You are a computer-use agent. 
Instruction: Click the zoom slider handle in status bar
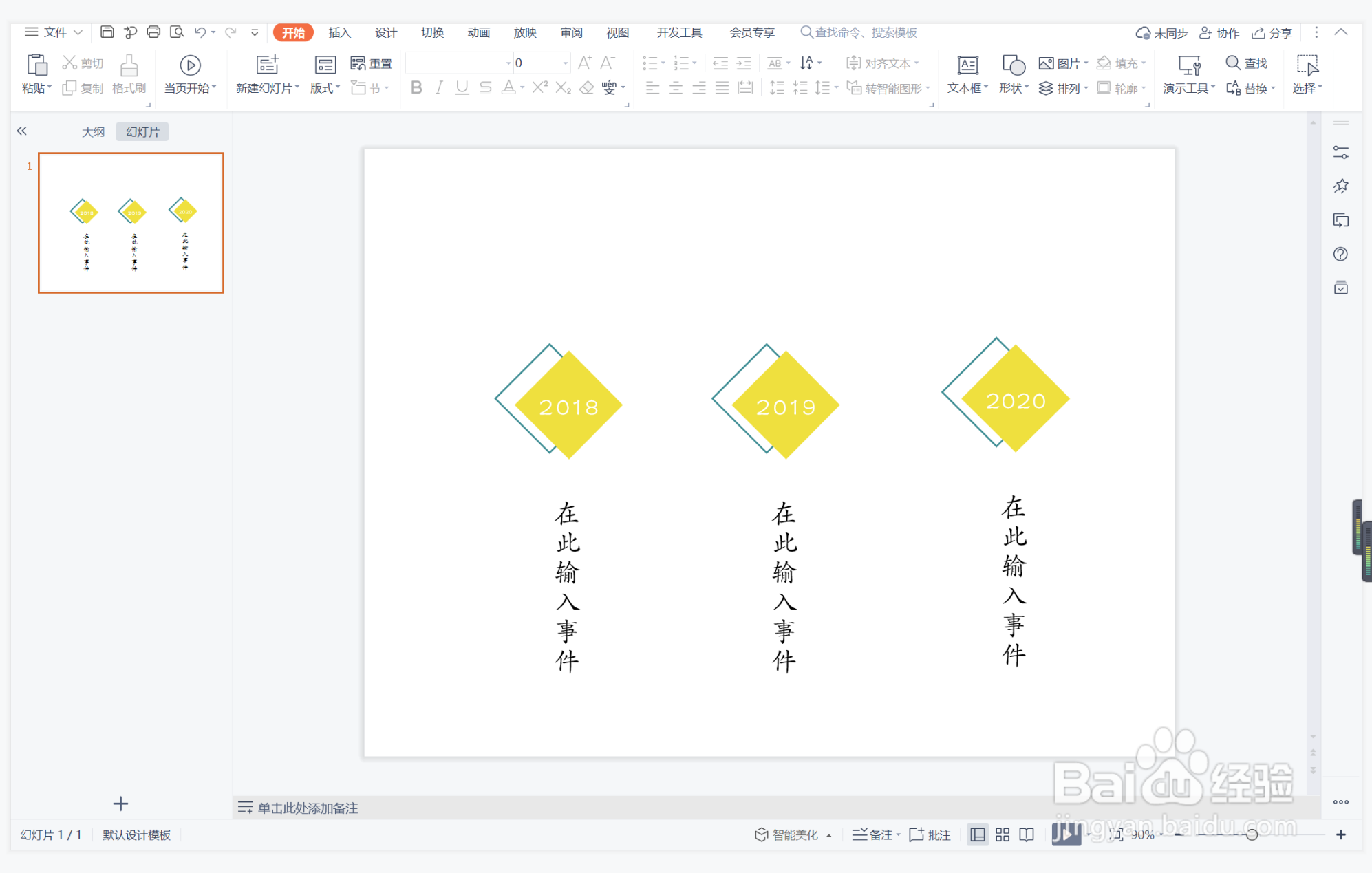(1252, 834)
